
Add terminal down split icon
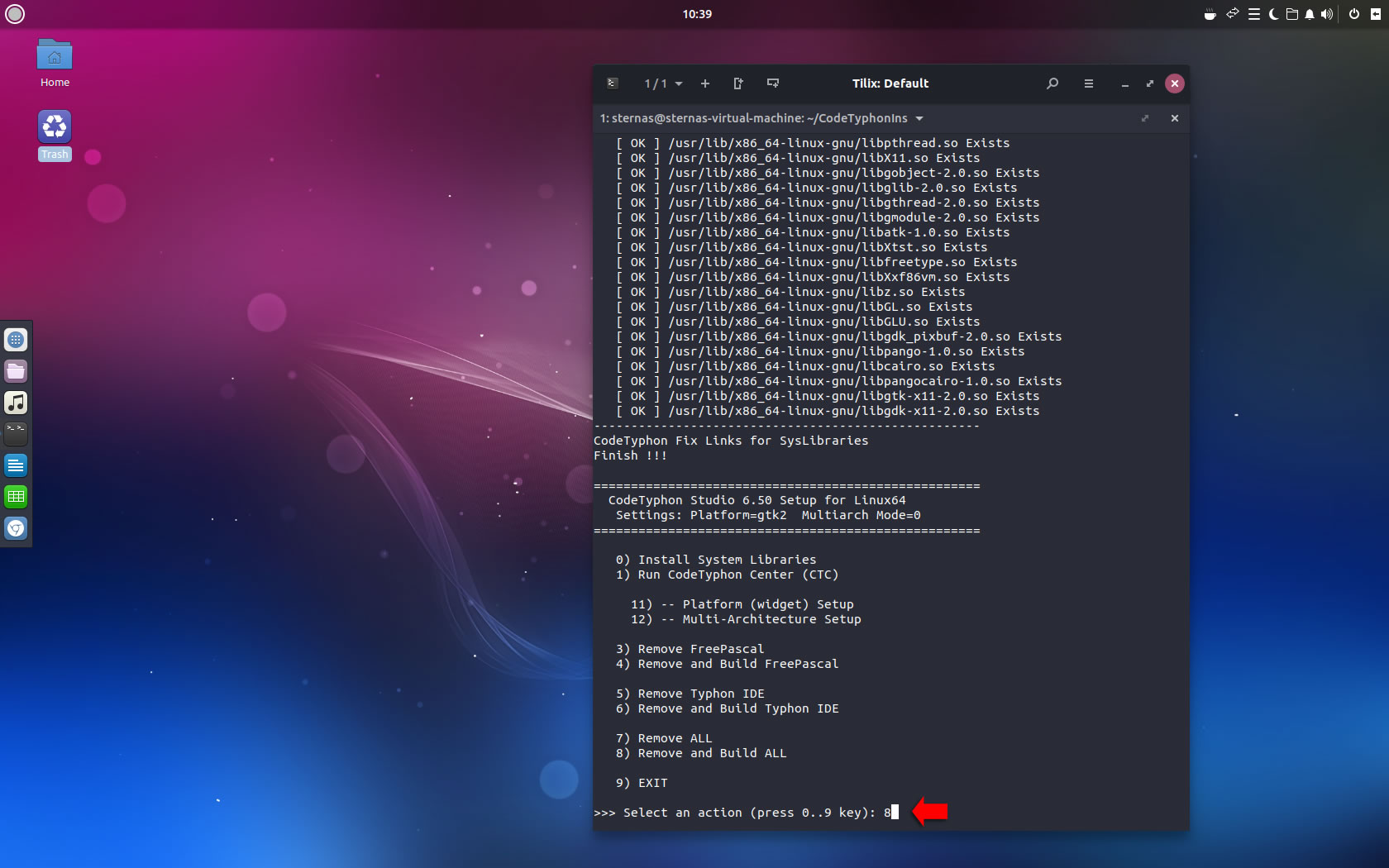[x=773, y=83]
